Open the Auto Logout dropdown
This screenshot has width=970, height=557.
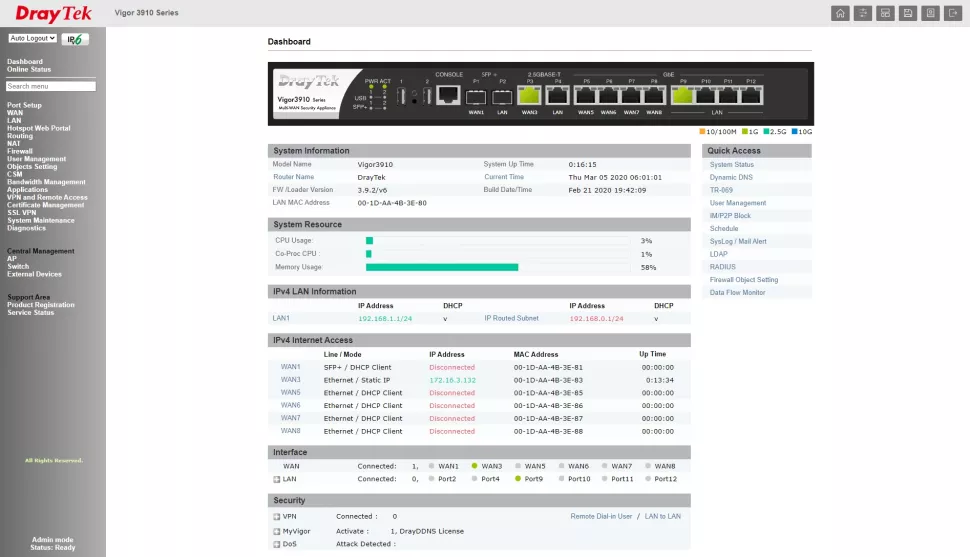(x=33, y=38)
